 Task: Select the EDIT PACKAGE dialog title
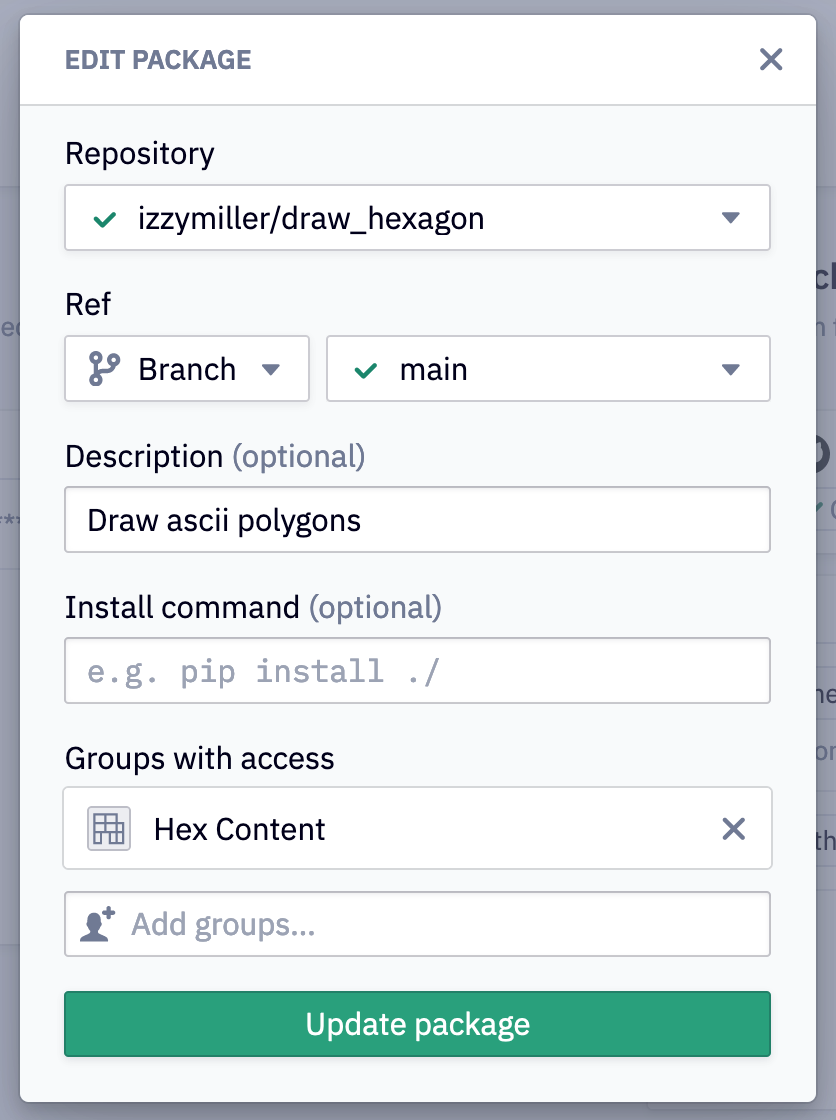[x=157, y=59]
